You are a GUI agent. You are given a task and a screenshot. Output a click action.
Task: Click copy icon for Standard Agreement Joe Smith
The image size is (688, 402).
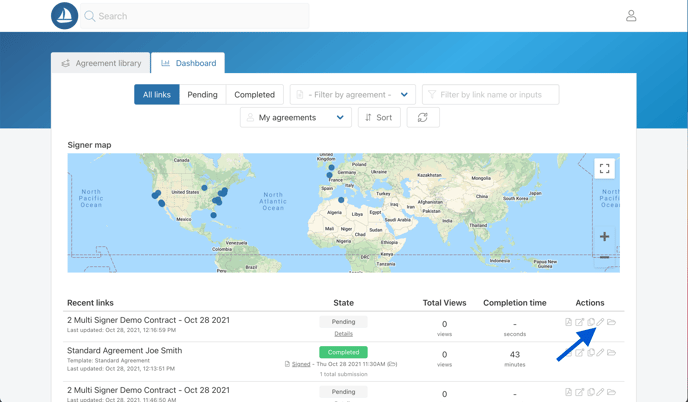[x=591, y=352]
